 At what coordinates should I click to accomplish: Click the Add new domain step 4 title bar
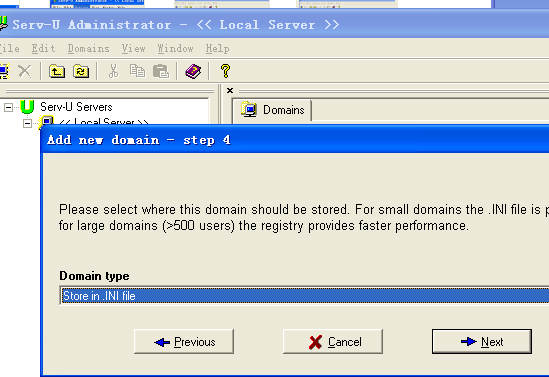tap(295, 140)
